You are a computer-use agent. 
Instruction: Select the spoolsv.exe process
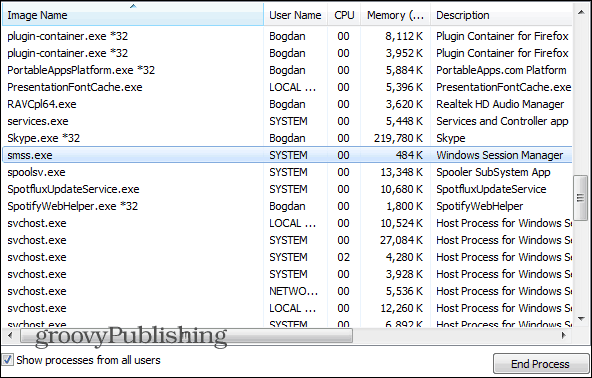pyautogui.click(x=287, y=172)
